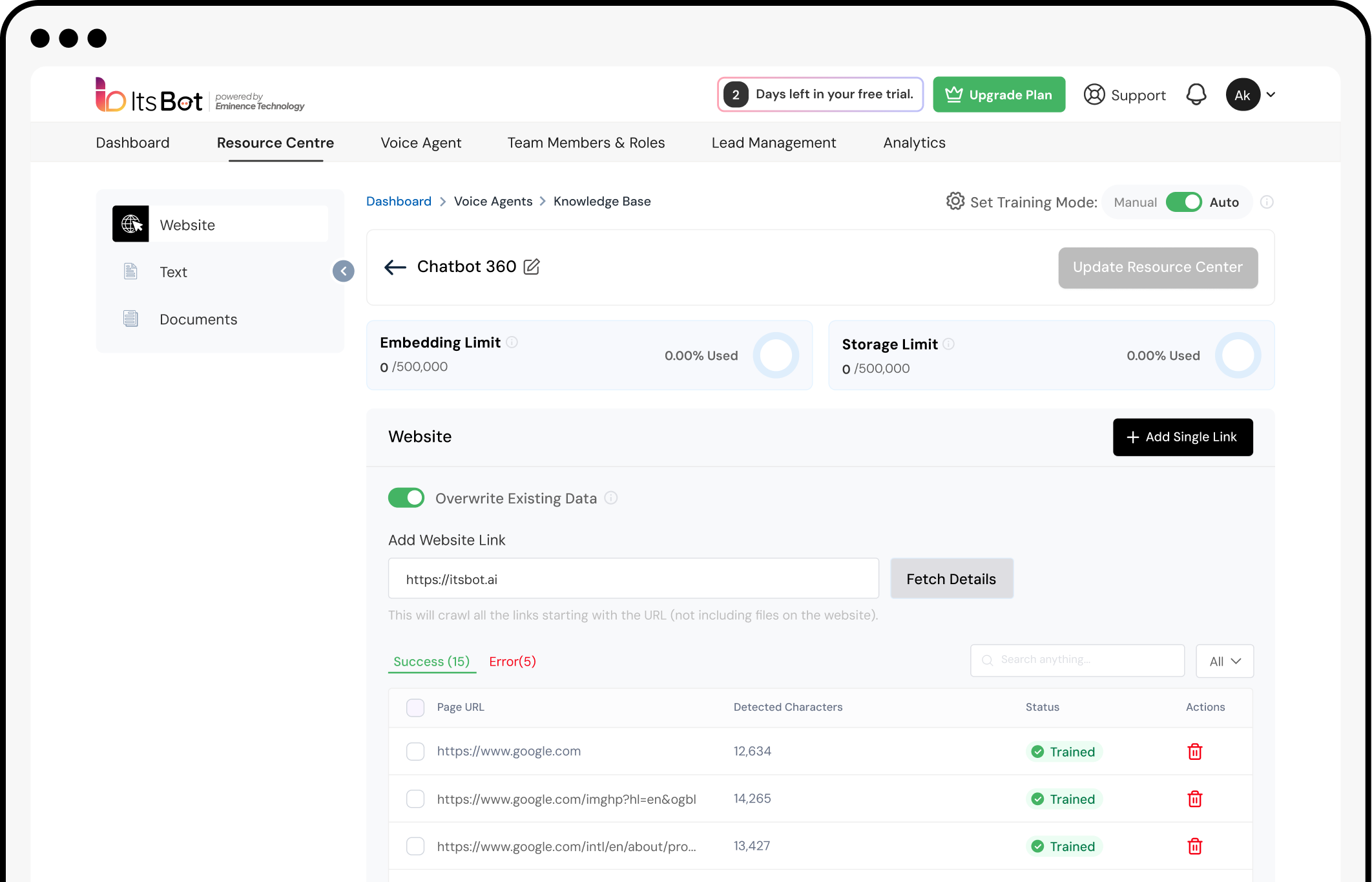Click the notification bell icon
The height and width of the screenshot is (882, 1372).
(1196, 95)
